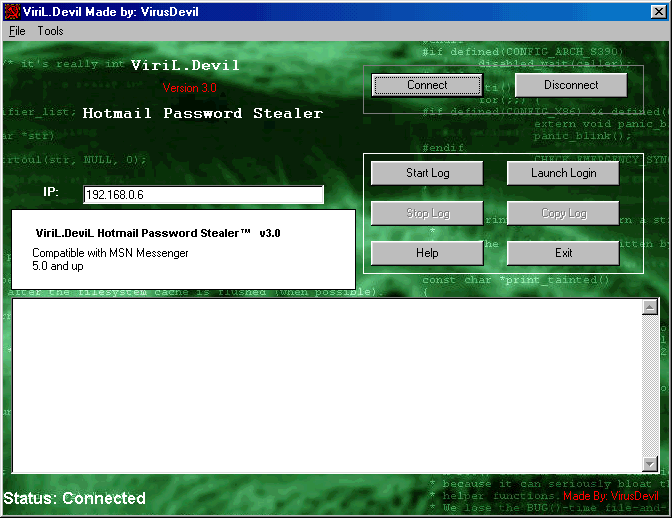The height and width of the screenshot is (518, 672).
Task: Click the greyed-out Copy Log button
Action: click(x=563, y=213)
